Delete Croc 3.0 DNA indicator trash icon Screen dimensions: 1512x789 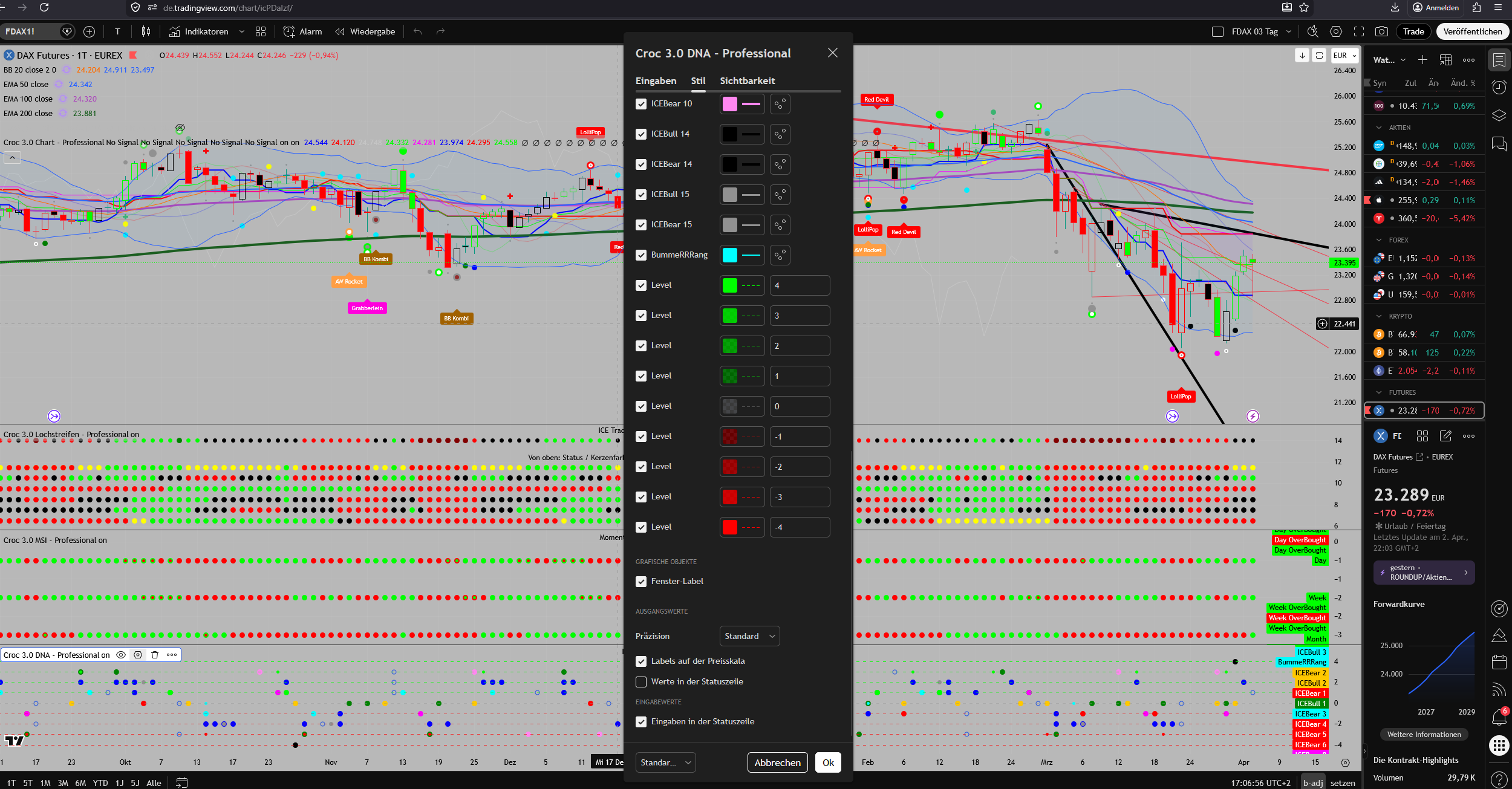155,655
